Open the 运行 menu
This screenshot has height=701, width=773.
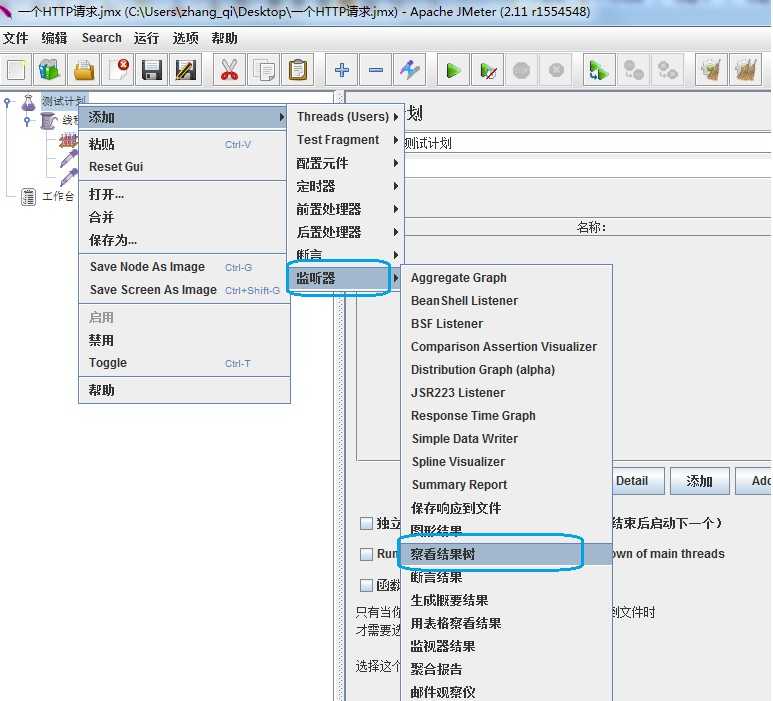(x=146, y=38)
